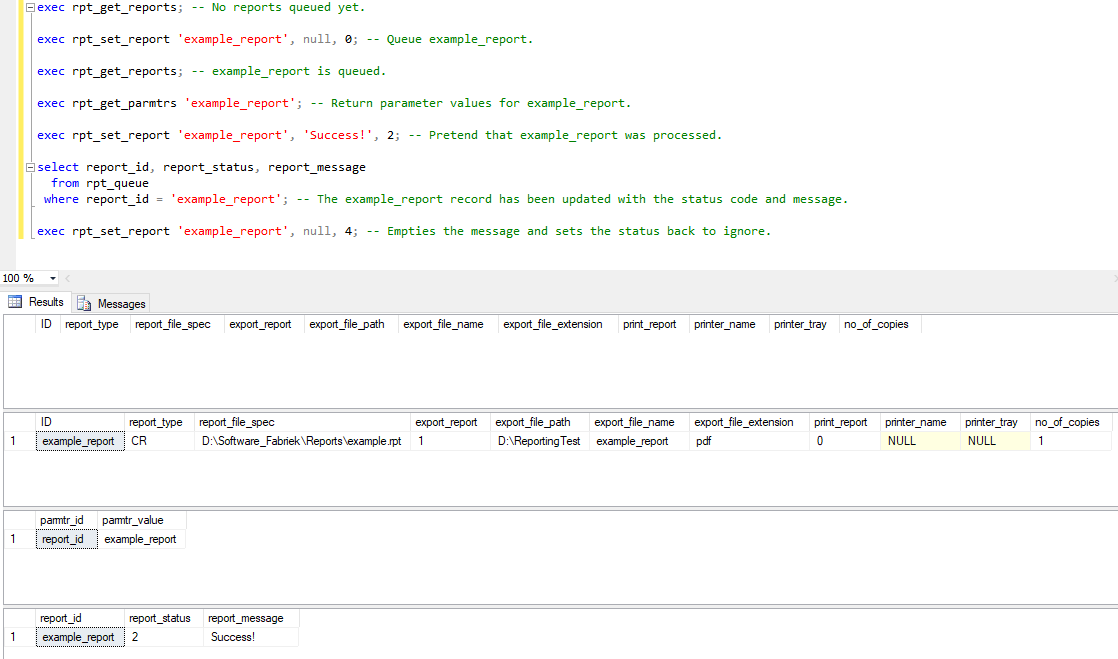Open the 100 % zoom dropdown

53,278
